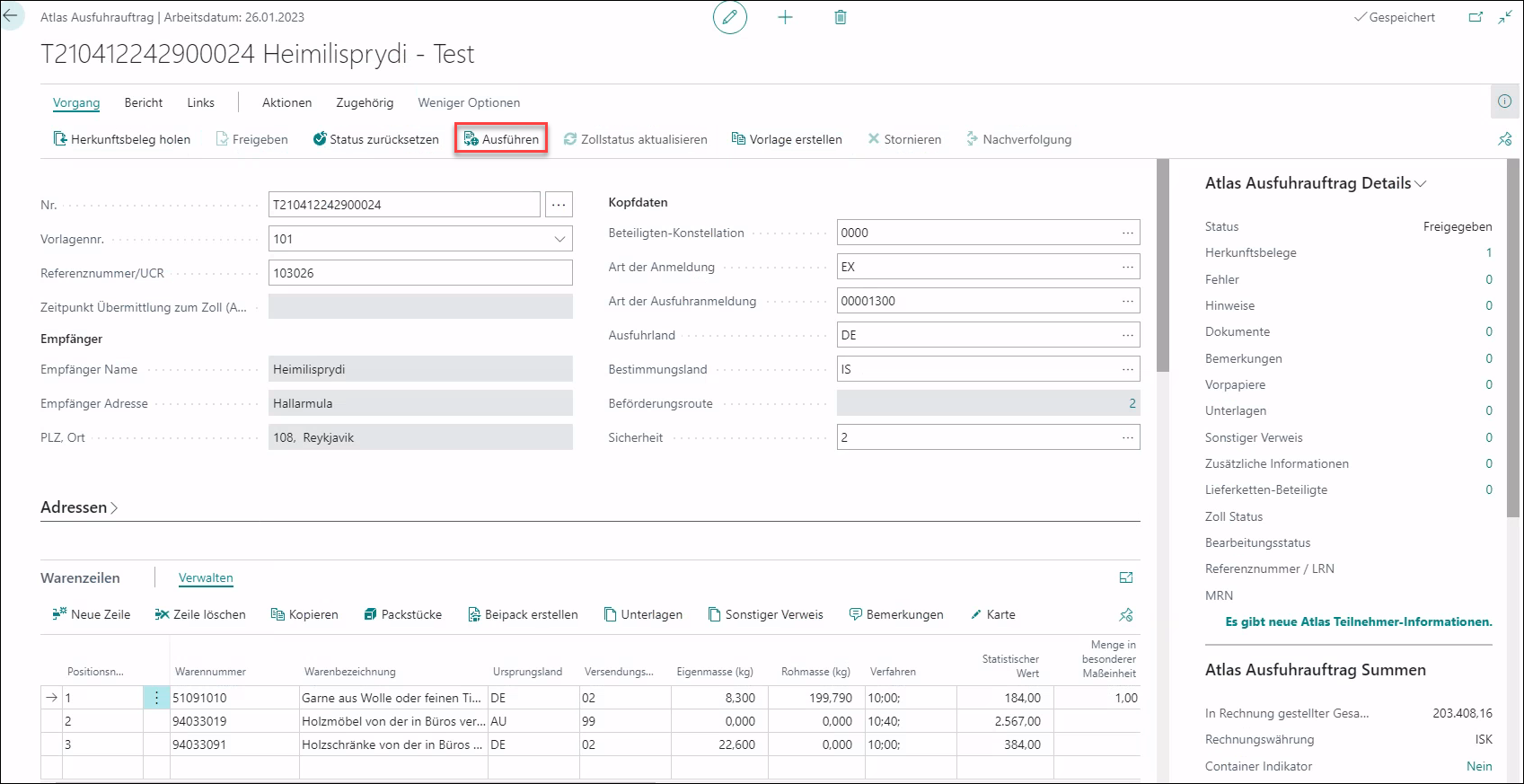Click Eigenmasse 22,600 cell

[x=719, y=744]
